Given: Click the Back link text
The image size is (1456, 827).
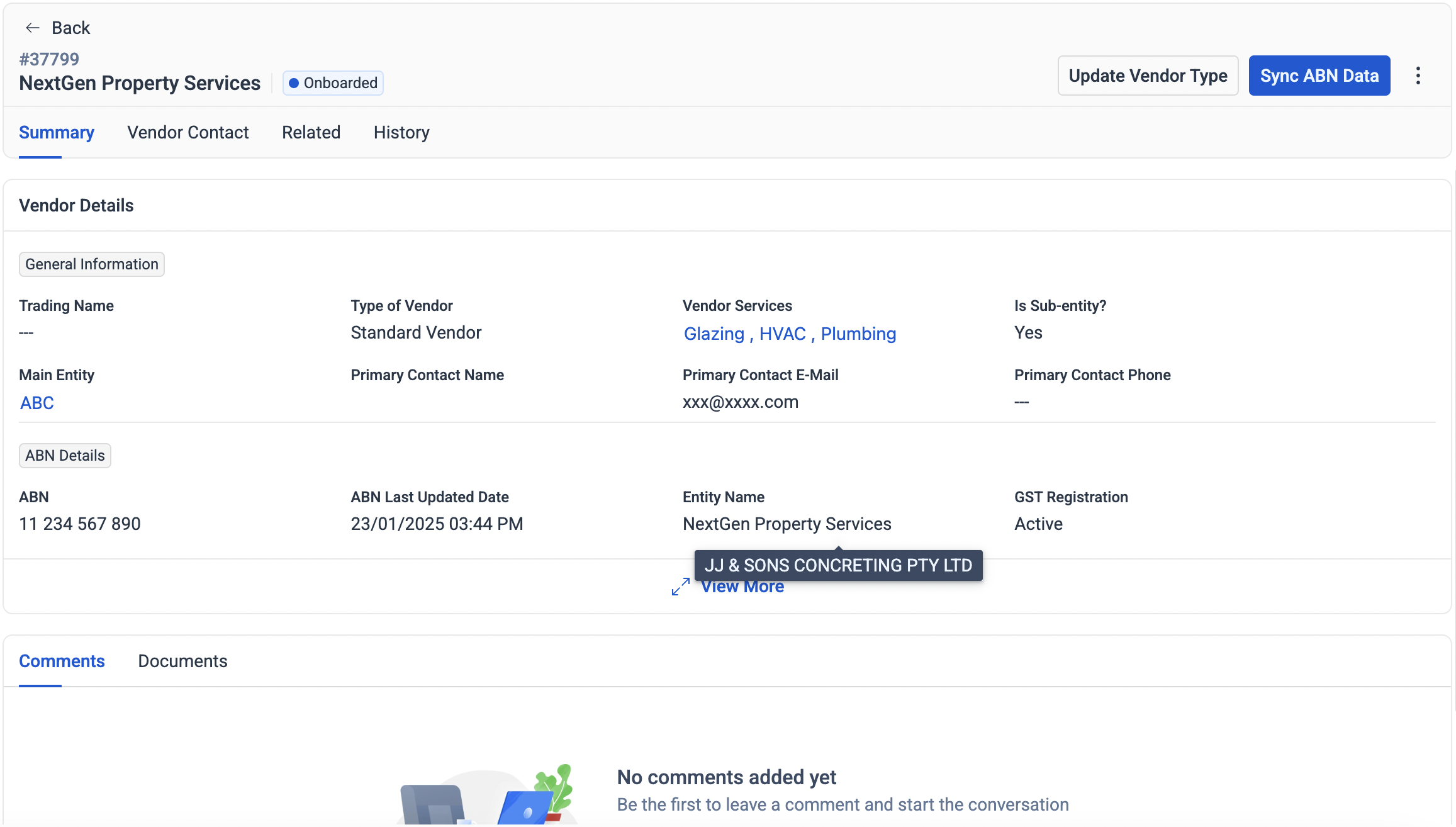Looking at the screenshot, I should (x=70, y=28).
